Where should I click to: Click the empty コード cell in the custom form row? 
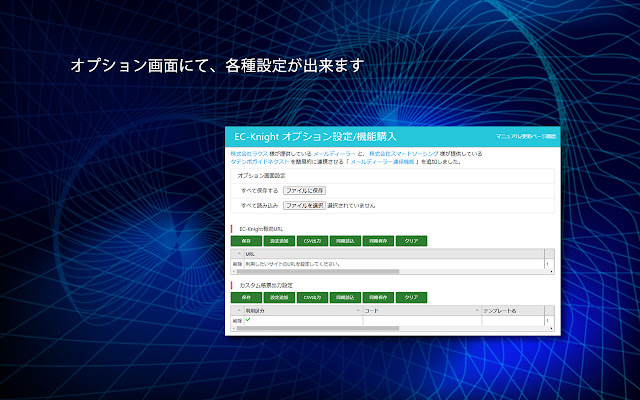tap(422, 321)
